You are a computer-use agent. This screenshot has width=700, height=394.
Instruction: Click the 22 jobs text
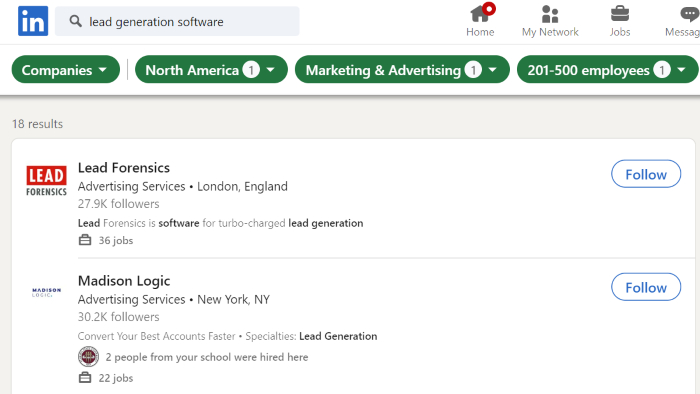click(x=116, y=378)
